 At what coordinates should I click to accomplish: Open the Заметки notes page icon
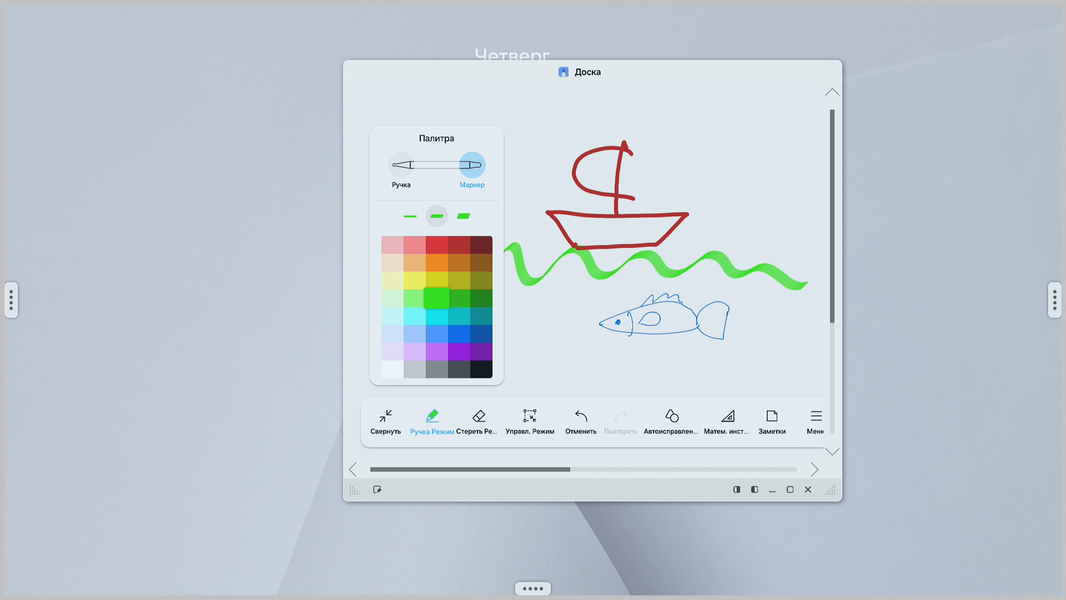pos(772,416)
